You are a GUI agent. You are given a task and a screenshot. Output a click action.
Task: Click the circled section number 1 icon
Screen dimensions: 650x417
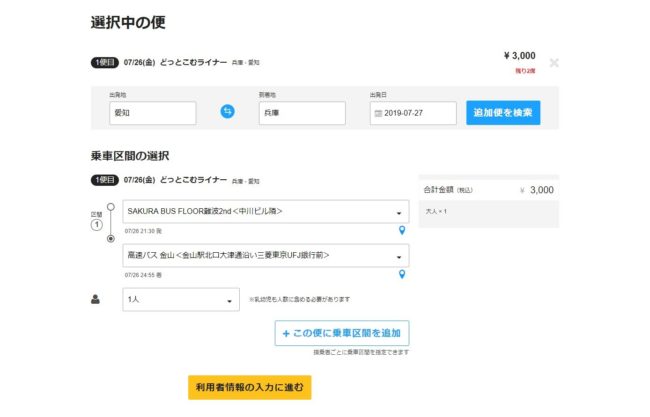tap(97, 225)
